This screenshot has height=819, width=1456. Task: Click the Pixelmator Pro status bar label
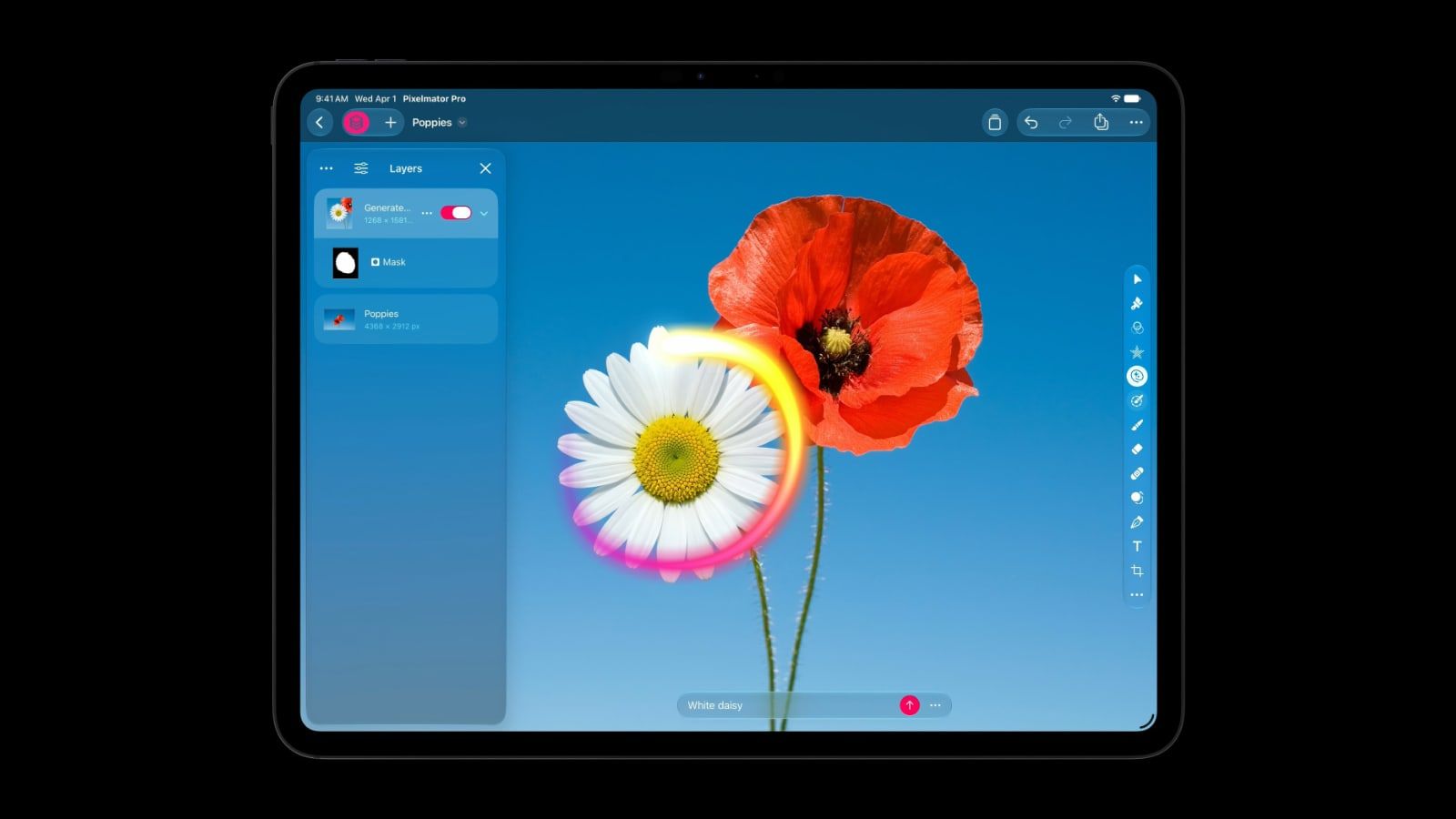(x=434, y=98)
